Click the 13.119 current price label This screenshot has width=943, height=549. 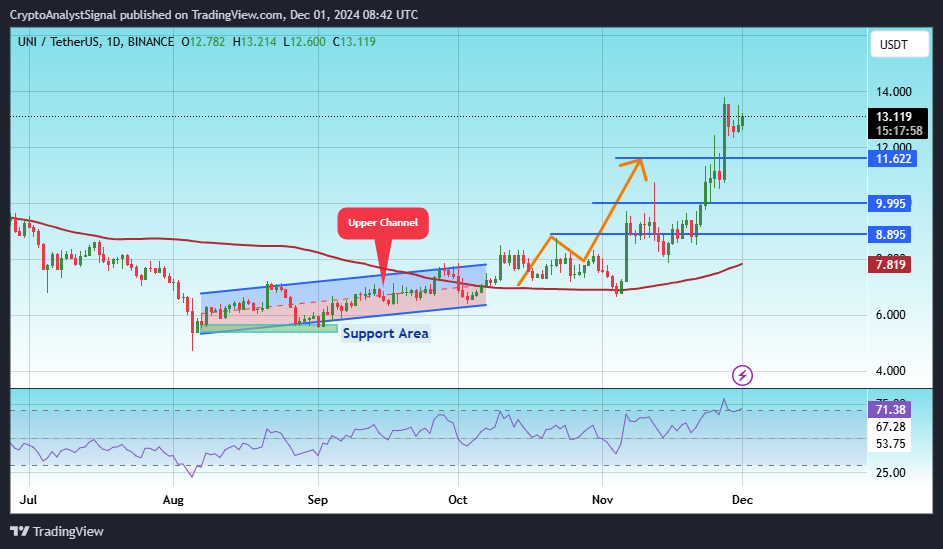(x=894, y=117)
